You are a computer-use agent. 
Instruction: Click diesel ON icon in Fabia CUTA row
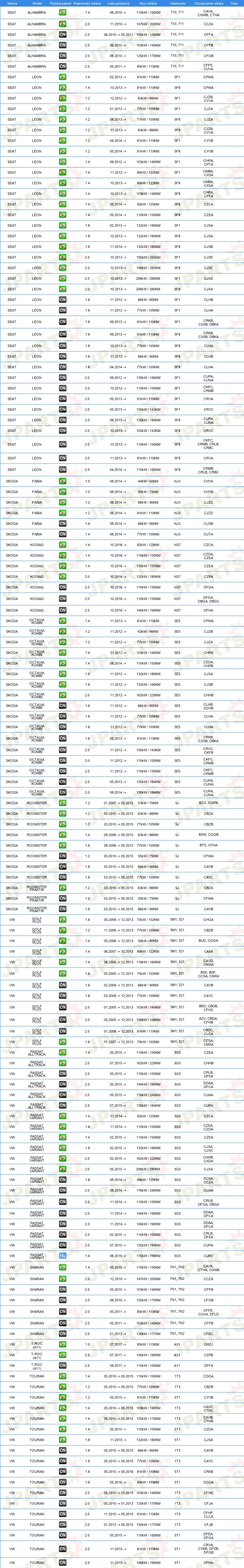(x=63, y=535)
